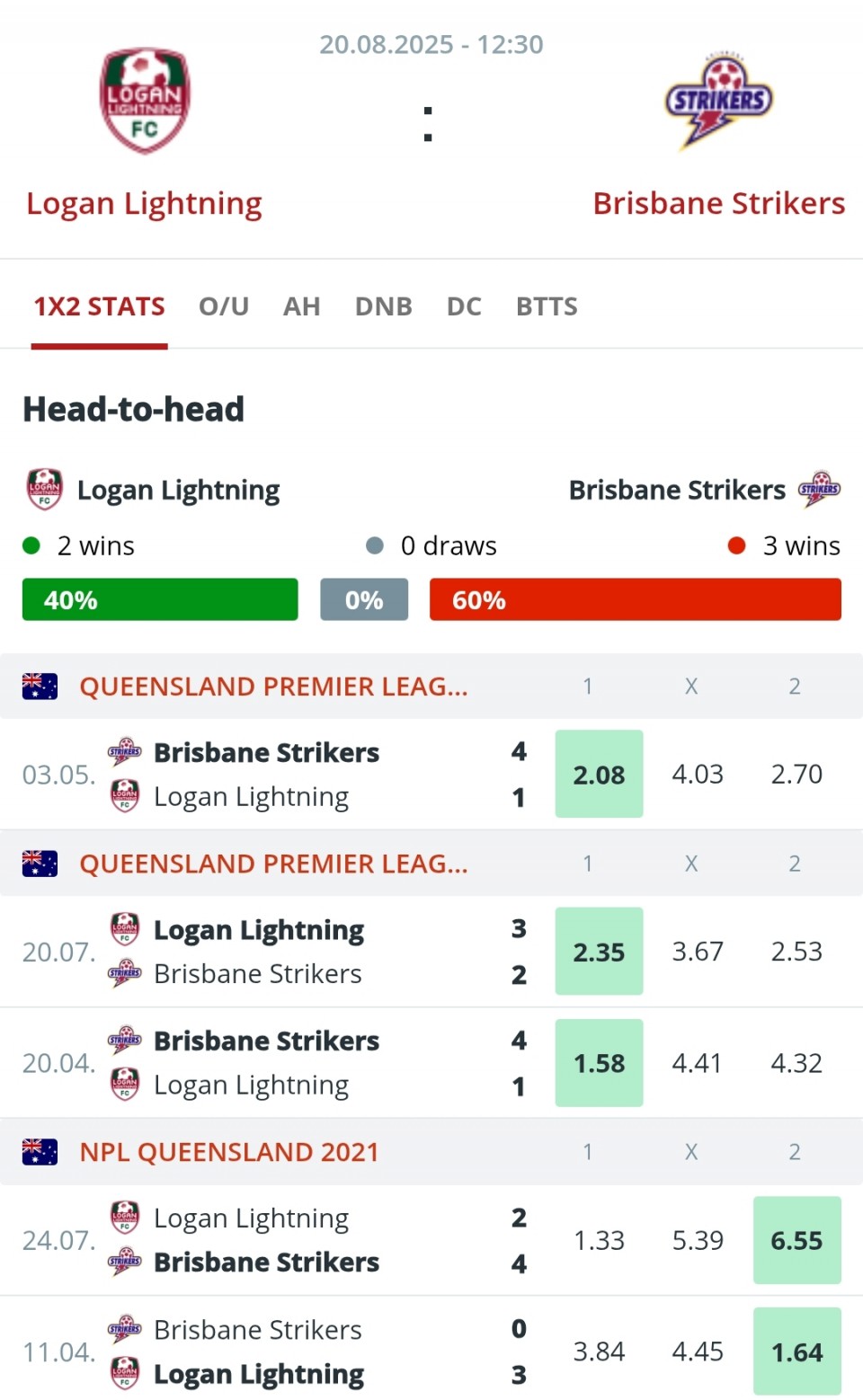Click the 6.55 highlighted odds
This screenshot has width=863, height=1400.
(797, 1240)
